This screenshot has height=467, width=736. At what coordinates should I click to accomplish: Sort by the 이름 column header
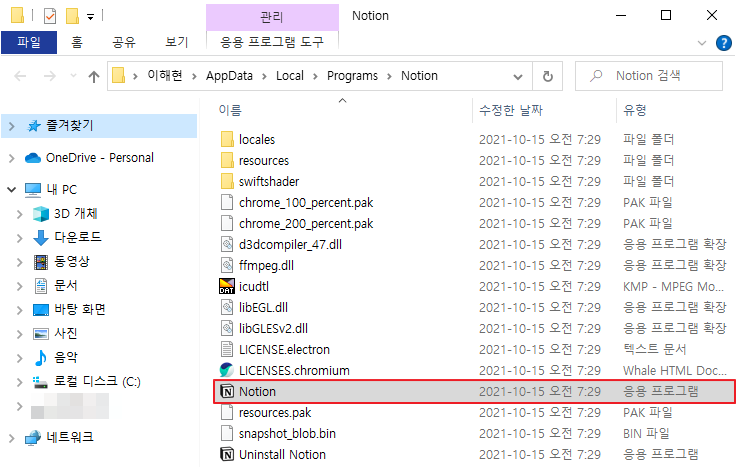point(230,110)
